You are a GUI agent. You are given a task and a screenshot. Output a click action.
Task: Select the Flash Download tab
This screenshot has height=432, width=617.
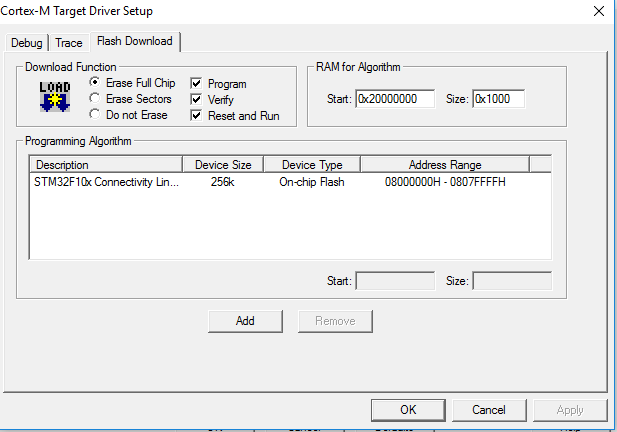(x=135, y=41)
